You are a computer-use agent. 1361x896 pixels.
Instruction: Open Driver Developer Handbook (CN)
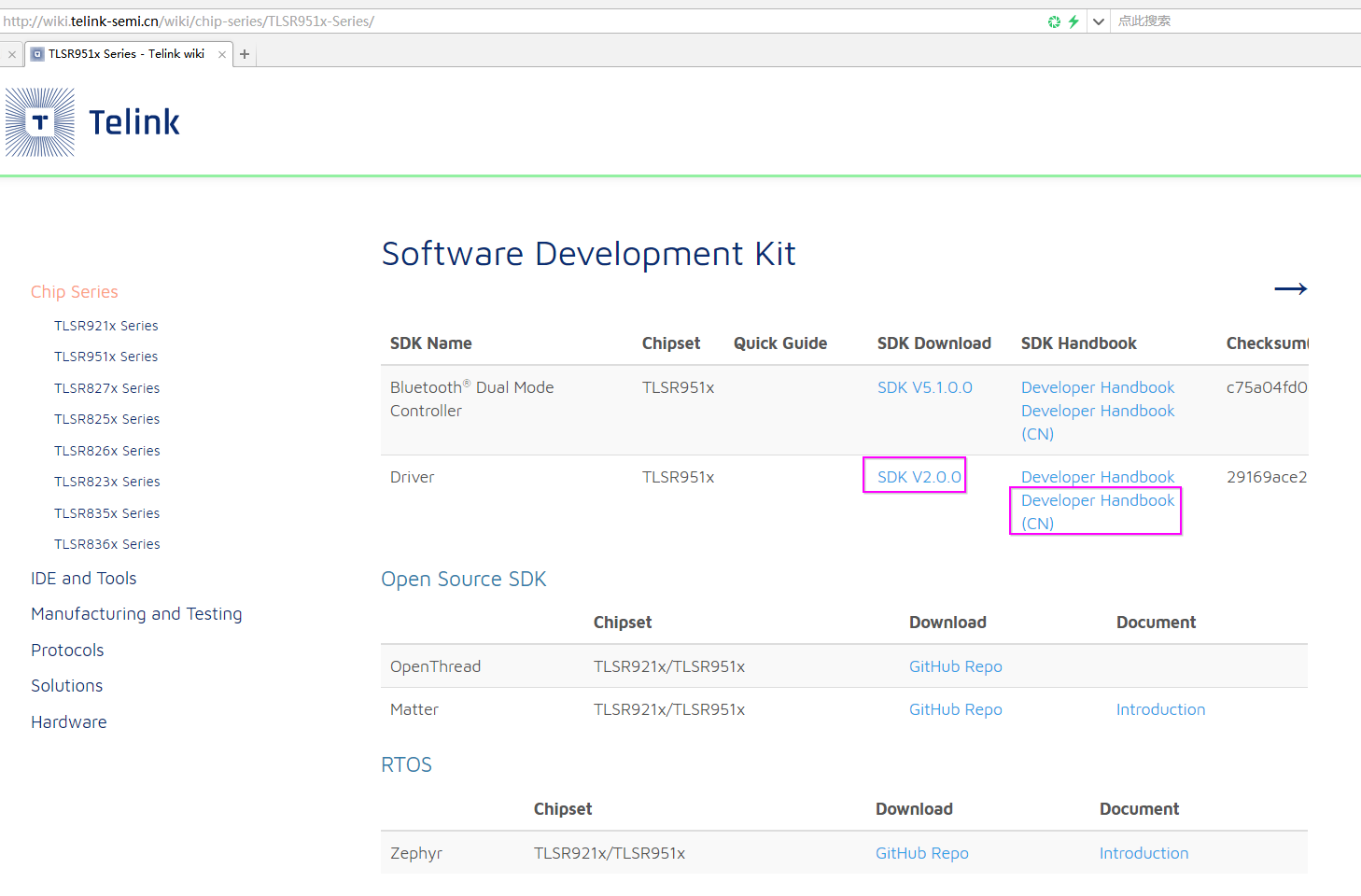[x=1098, y=511]
